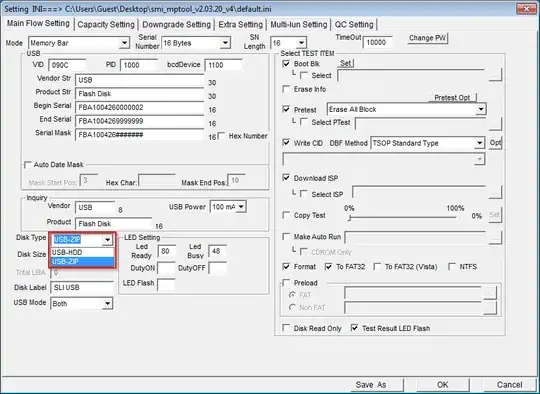
Task: Toggle the Pretest checkbox
Action: pyautogui.click(x=286, y=110)
